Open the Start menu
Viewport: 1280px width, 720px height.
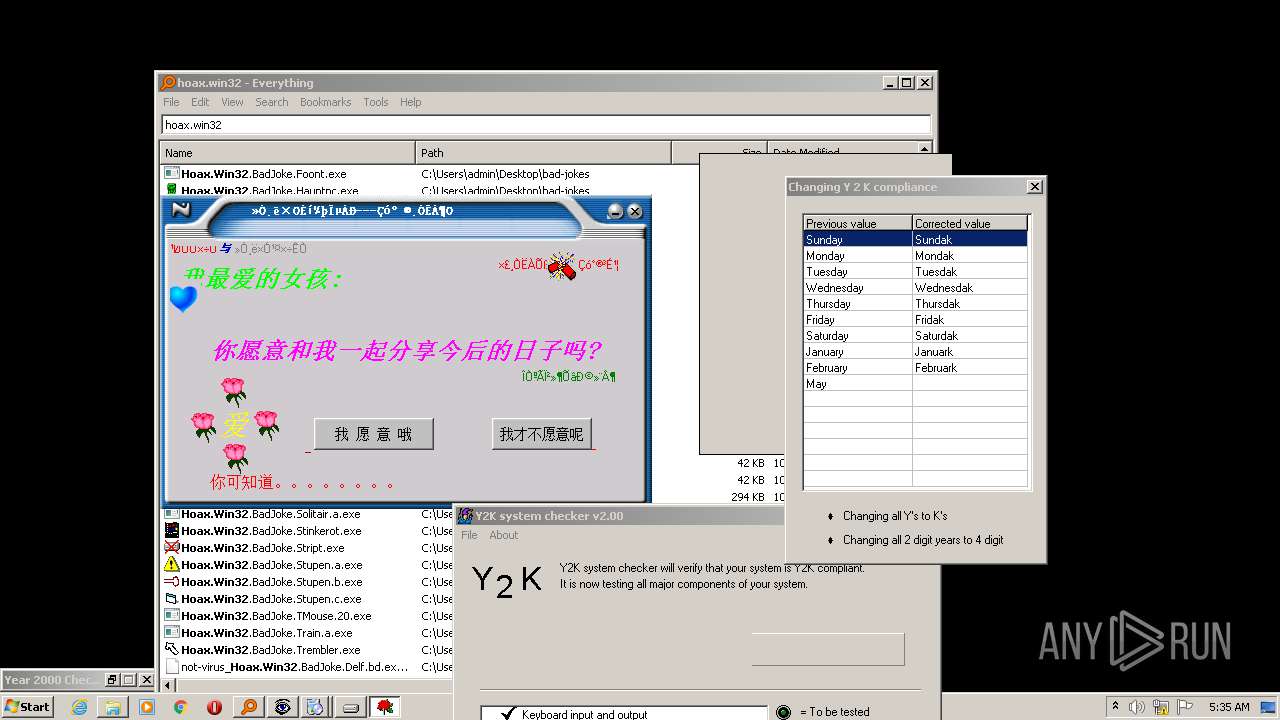click(x=27, y=707)
